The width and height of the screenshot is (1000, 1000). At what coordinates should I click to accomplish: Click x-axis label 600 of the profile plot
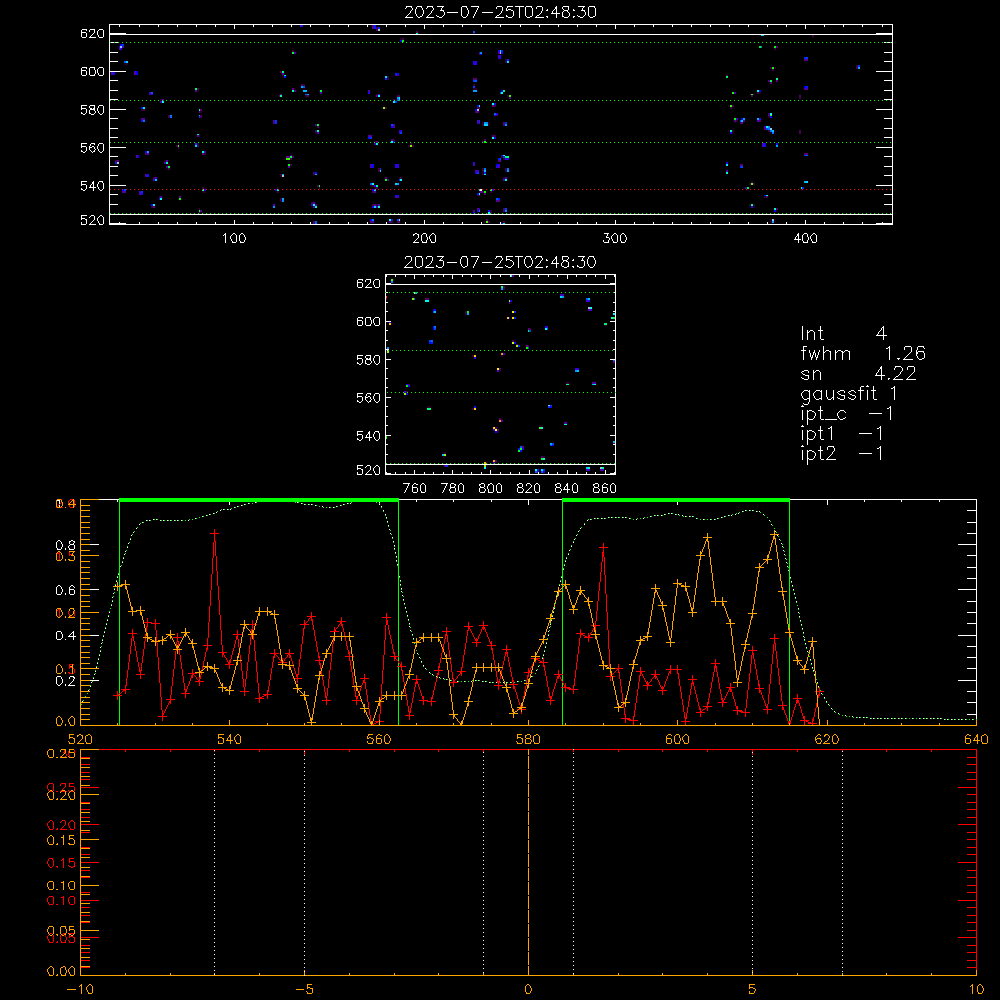[677, 739]
